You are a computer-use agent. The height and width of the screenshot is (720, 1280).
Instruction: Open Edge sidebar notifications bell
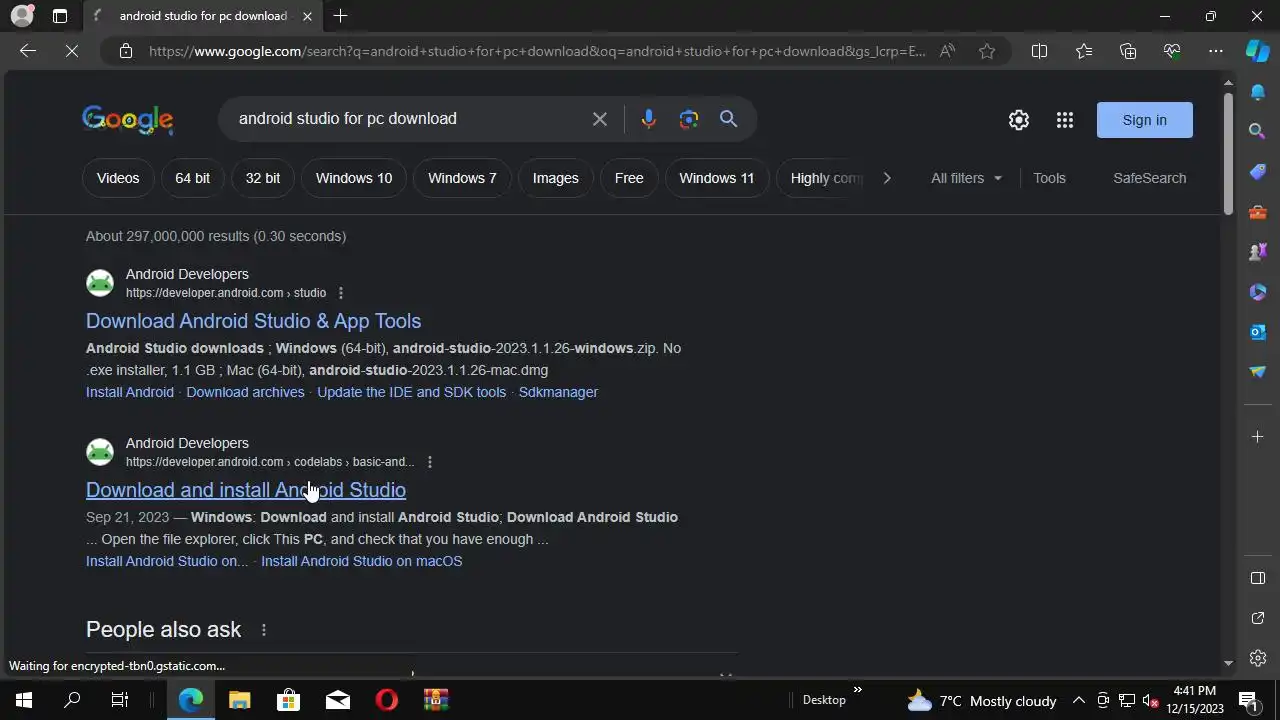1258,92
